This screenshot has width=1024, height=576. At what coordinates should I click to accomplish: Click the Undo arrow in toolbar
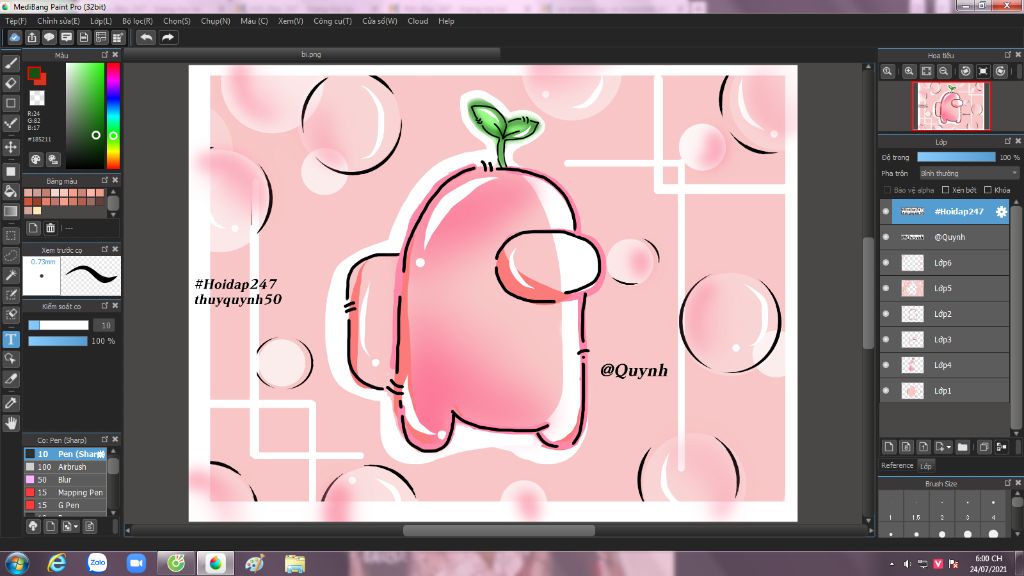[x=146, y=37]
